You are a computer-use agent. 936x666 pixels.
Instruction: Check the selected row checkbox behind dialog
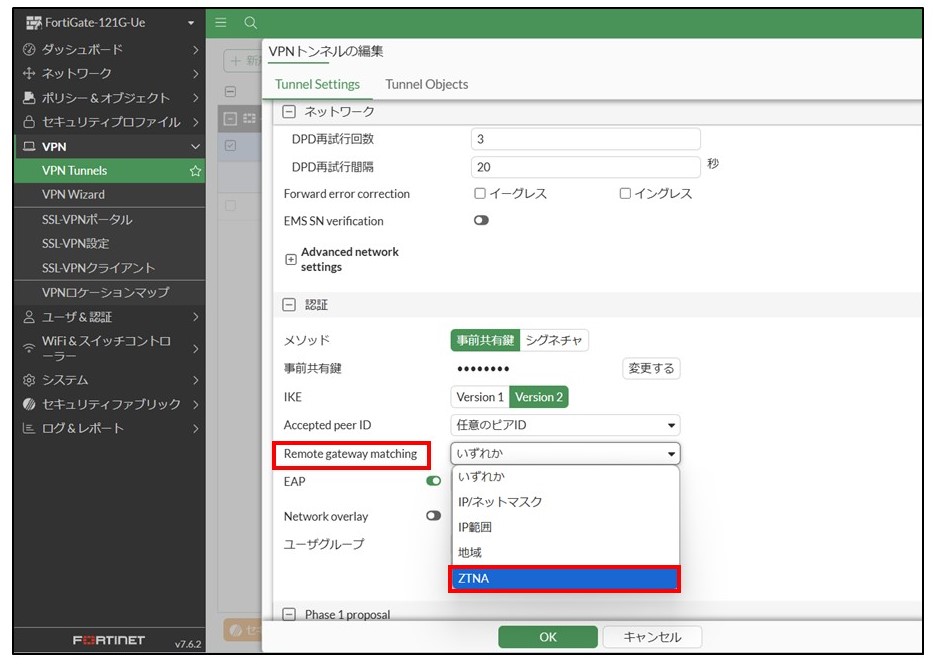(x=230, y=145)
